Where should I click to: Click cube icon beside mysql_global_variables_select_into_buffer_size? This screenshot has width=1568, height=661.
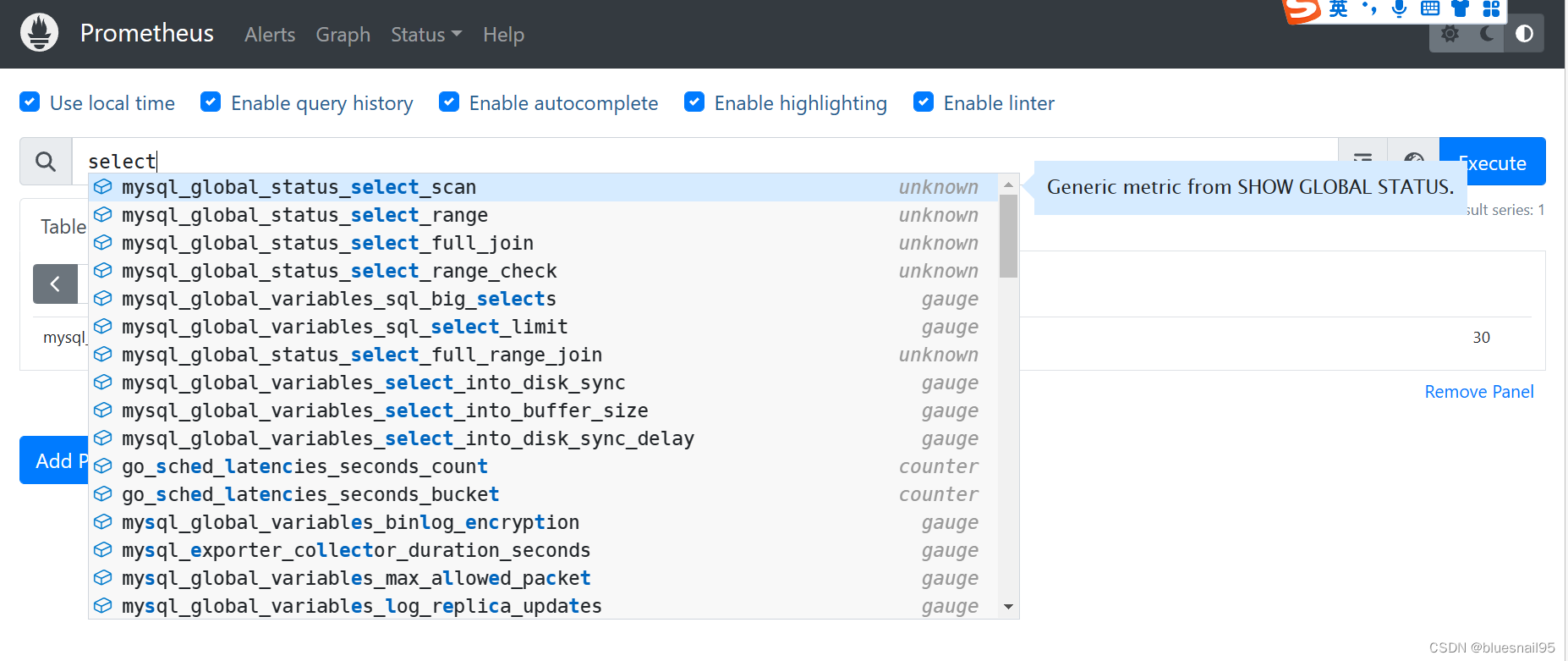point(102,410)
